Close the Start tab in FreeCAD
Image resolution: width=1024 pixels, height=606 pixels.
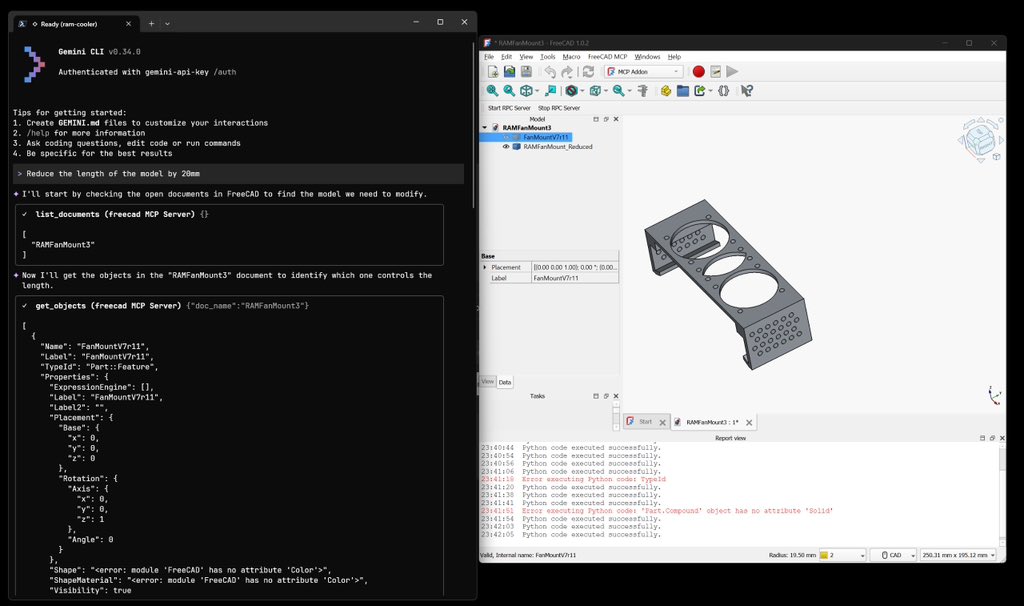point(662,423)
